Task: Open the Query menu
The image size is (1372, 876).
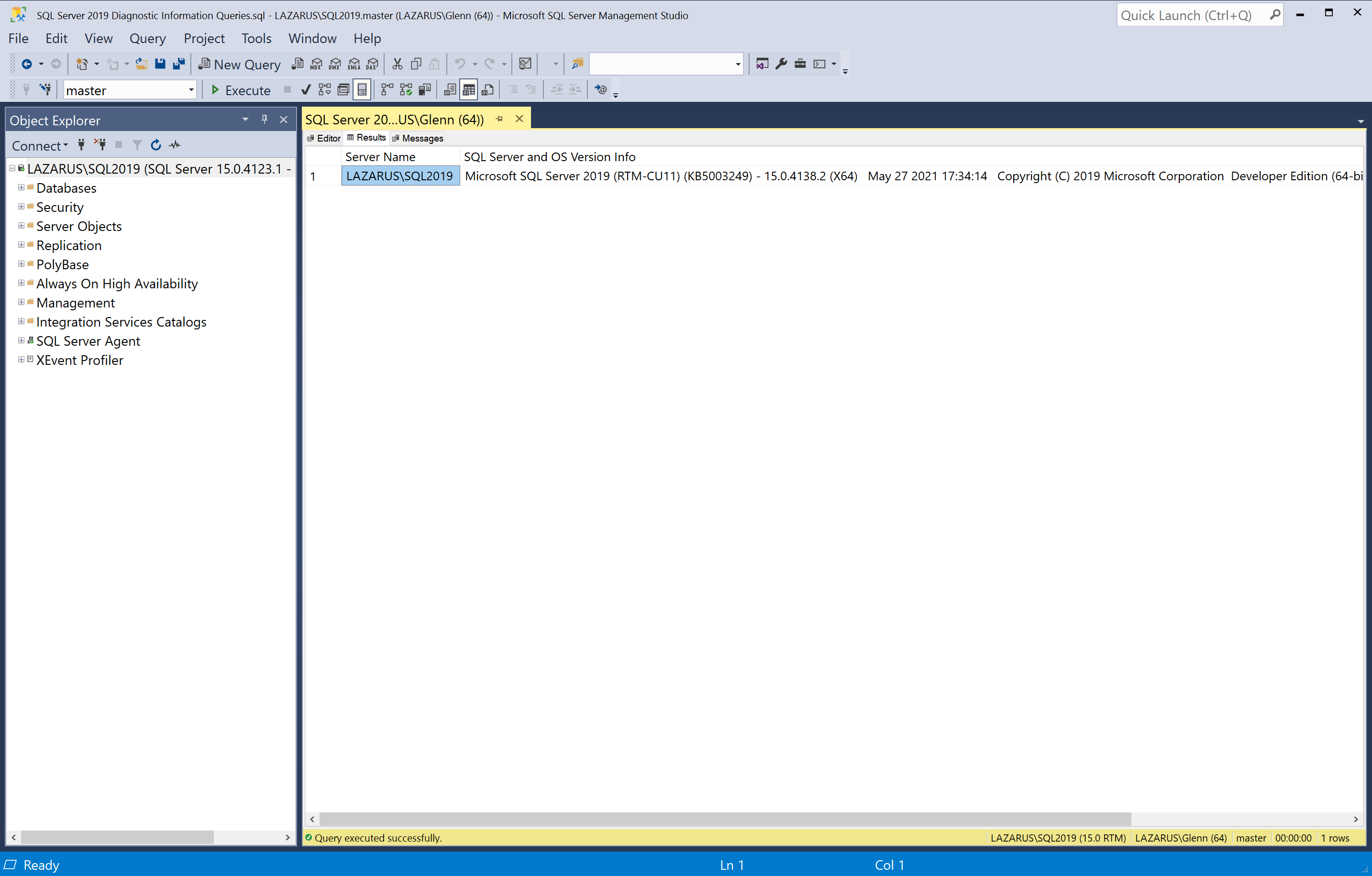Action: pyautogui.click(x=147, y=38)
